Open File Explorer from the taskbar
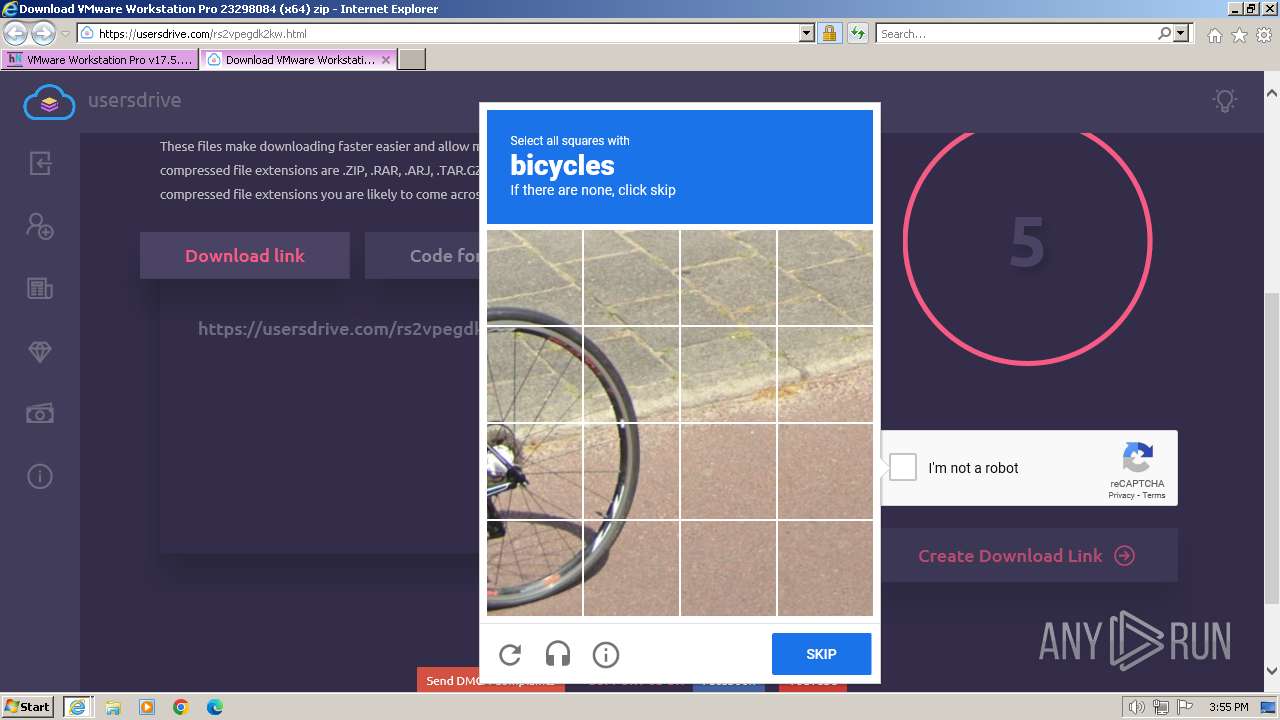 (113, 707)
